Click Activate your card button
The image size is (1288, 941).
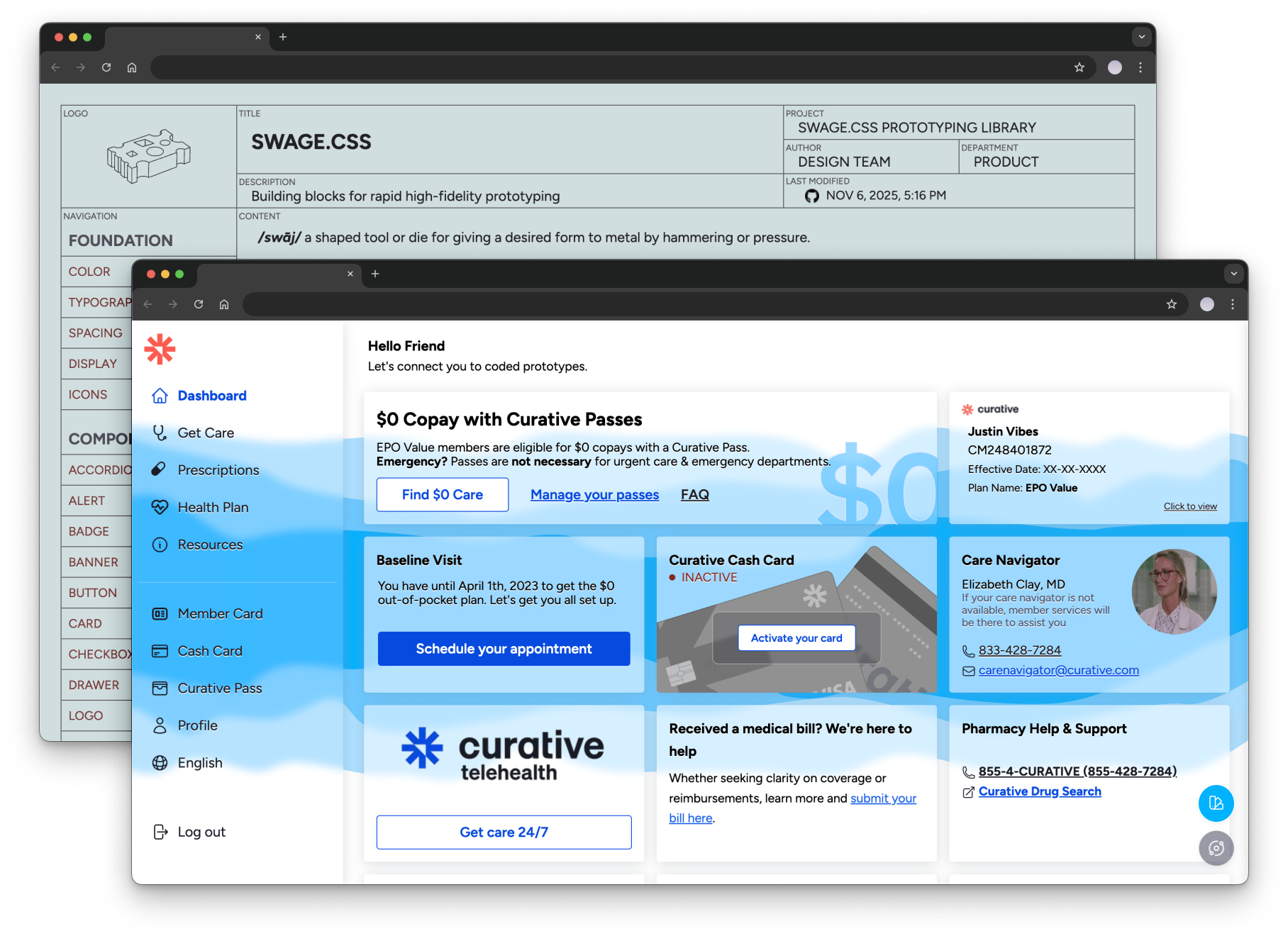tap(796, 638)
